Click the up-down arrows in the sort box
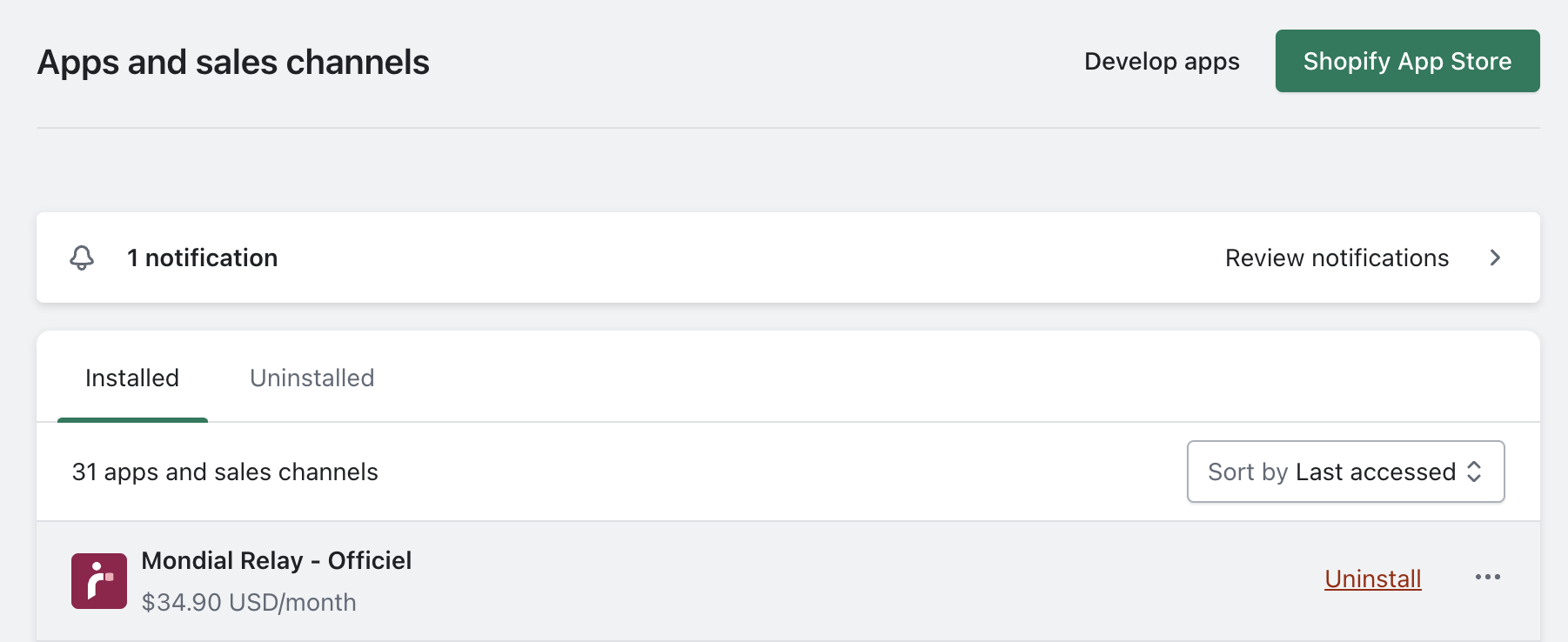The image size is (1568, 642). (x=1474, y=471)
